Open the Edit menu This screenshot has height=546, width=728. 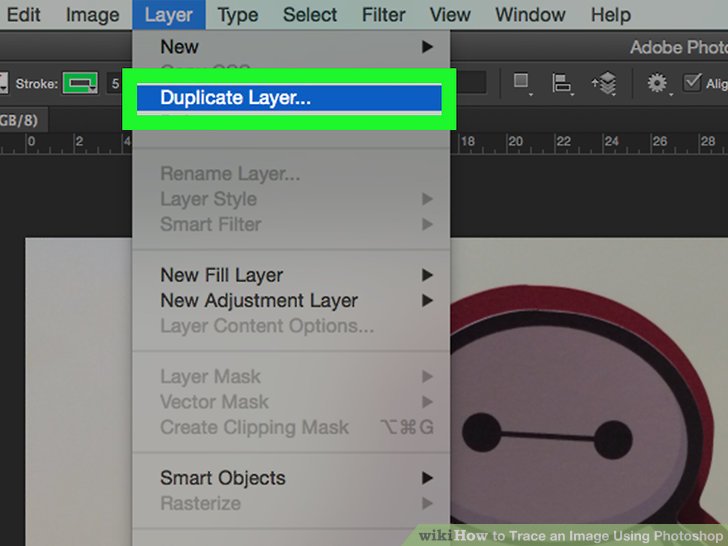[23, 15]
